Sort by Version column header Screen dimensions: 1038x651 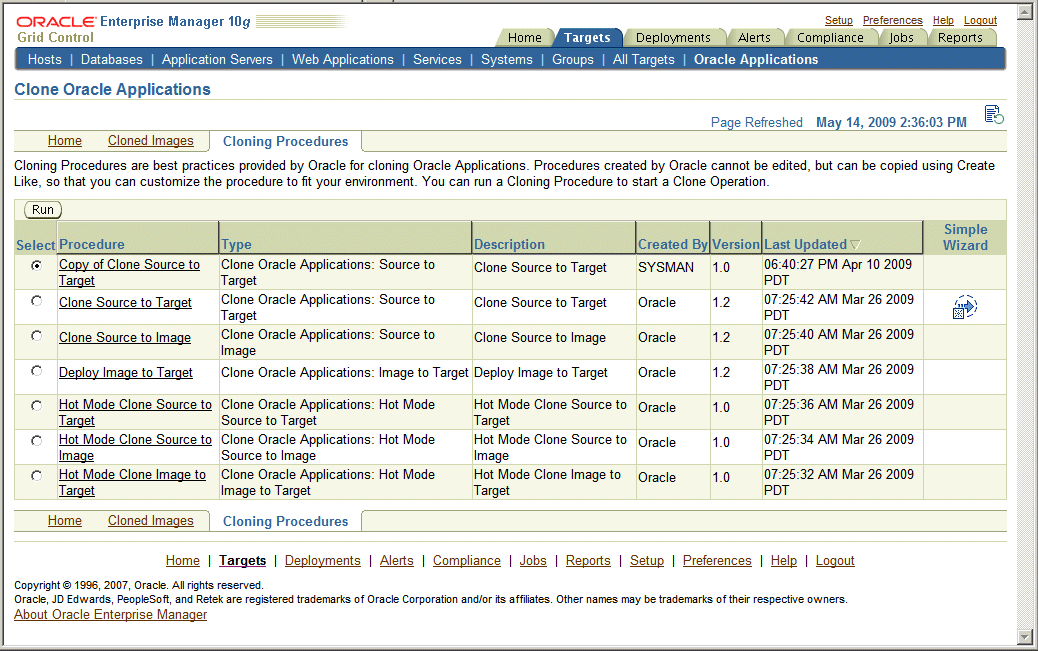tap(736, 244)
